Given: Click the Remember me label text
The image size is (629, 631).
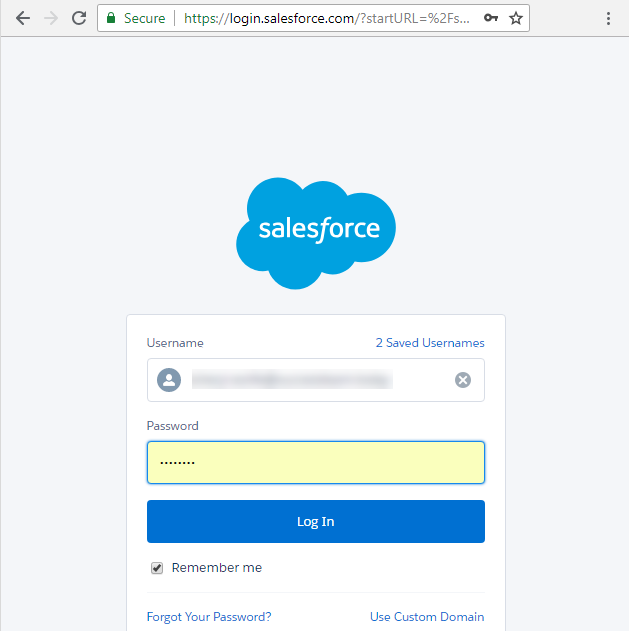Looking at the screenshot, I should point(217,568).
